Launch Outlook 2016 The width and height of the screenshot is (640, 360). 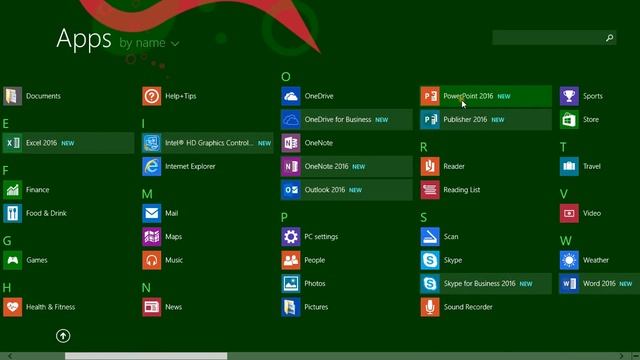(x=347, y=190)
